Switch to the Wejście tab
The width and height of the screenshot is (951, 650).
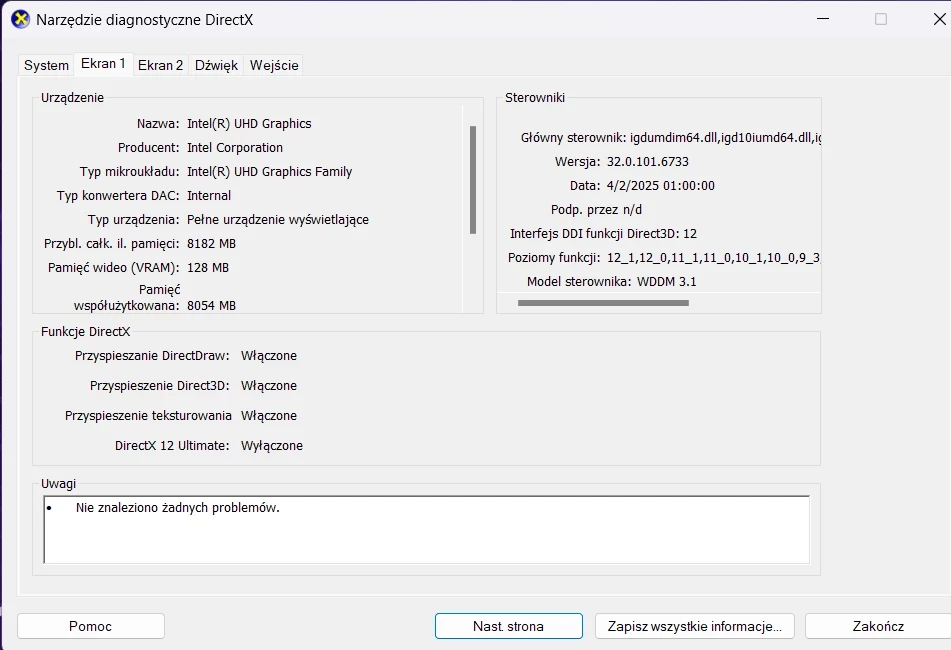coord(273,64)
